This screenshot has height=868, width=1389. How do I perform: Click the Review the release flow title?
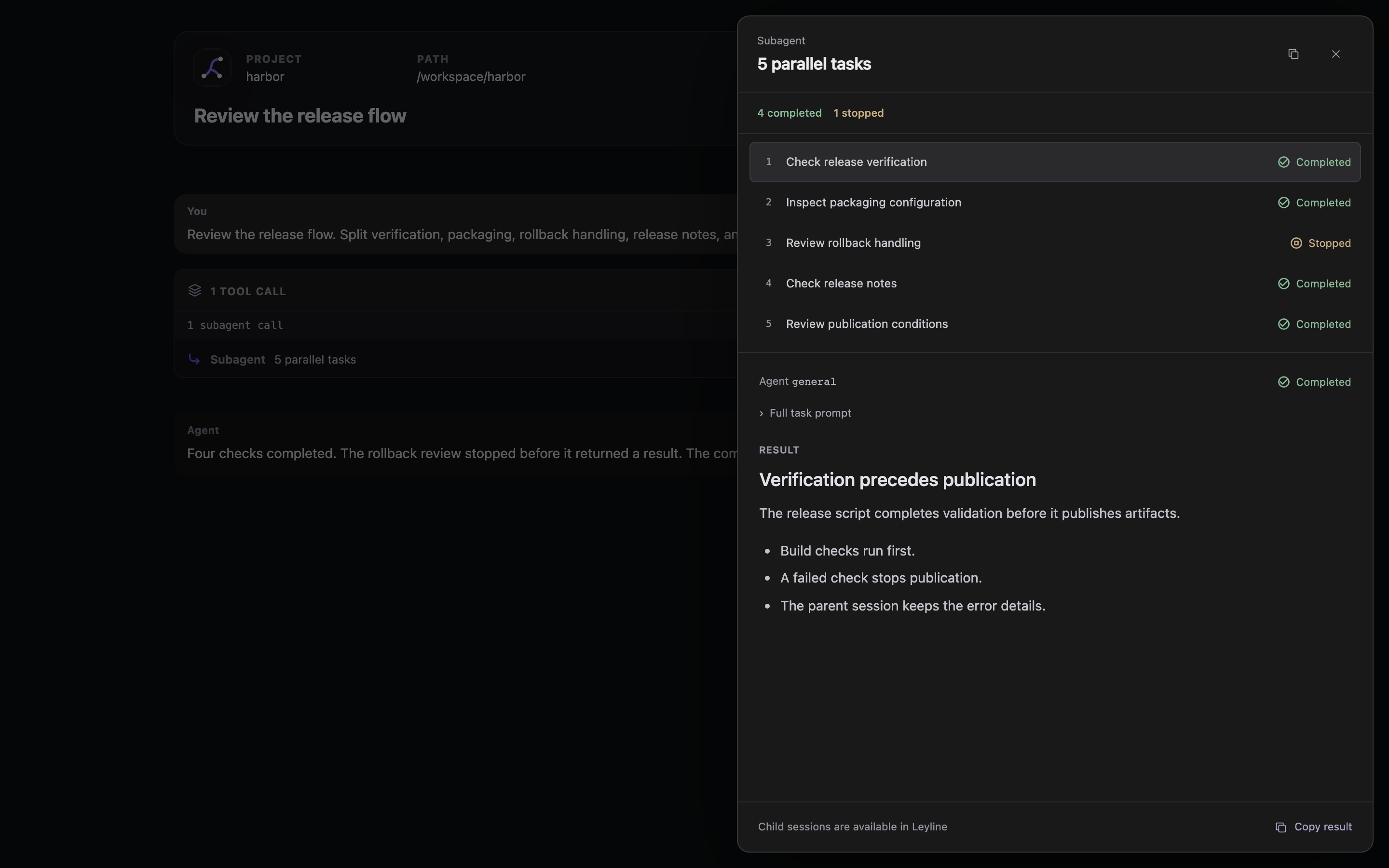[x=300, y=116]
